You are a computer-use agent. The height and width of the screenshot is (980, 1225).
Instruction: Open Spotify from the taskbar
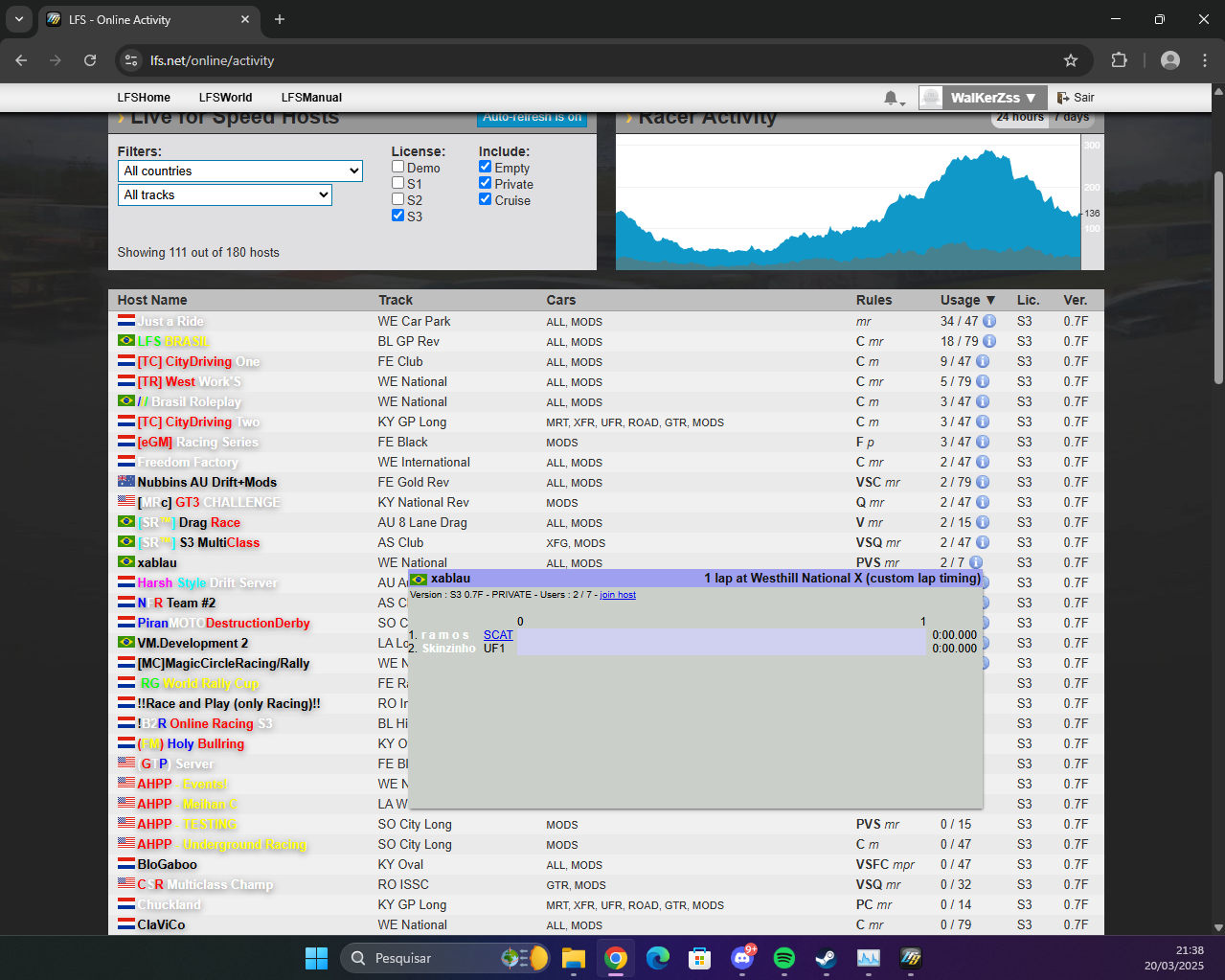pyautogui.click(x=784, y=958)
